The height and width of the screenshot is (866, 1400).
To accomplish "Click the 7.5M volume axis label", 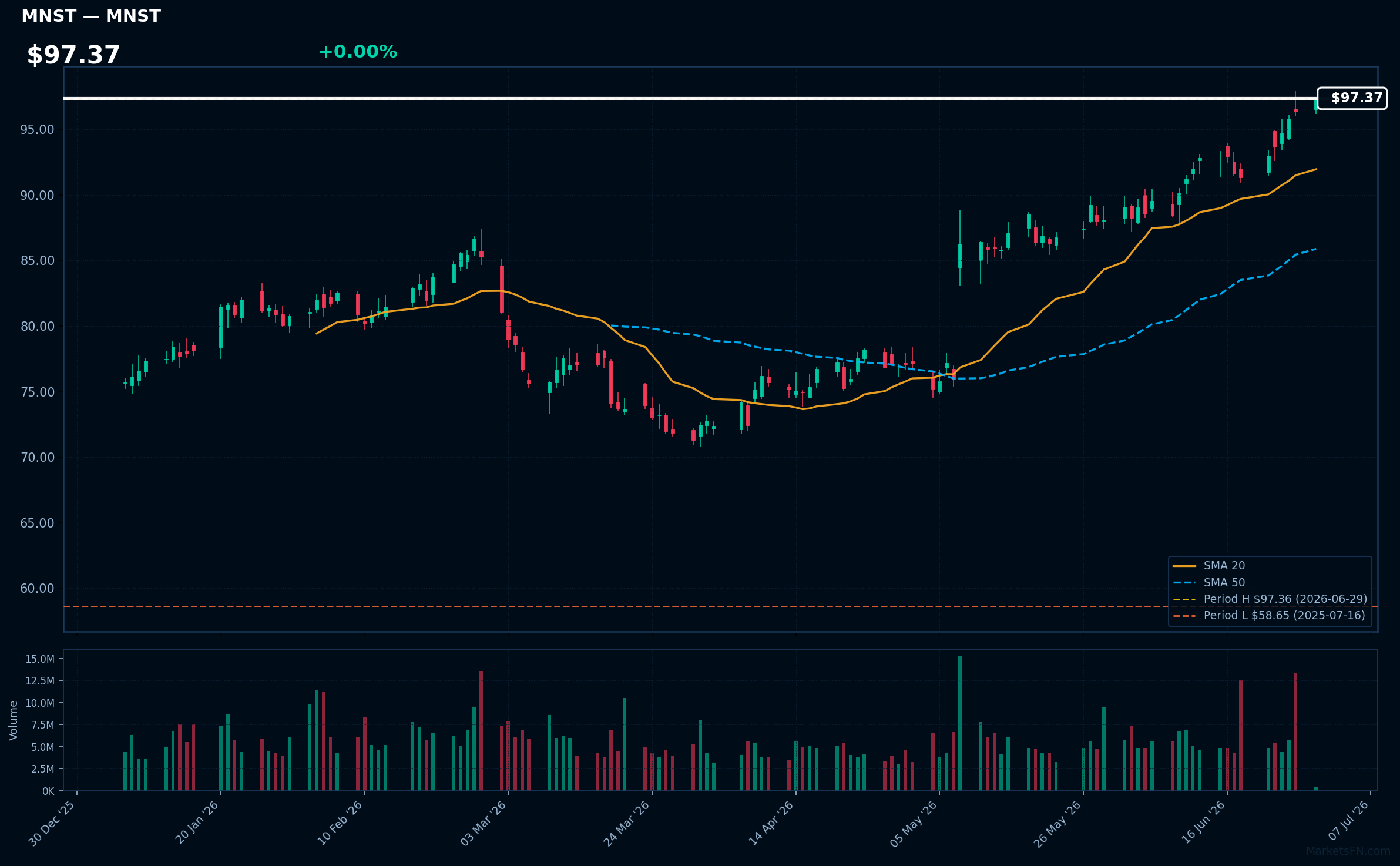I will point(42,725).
